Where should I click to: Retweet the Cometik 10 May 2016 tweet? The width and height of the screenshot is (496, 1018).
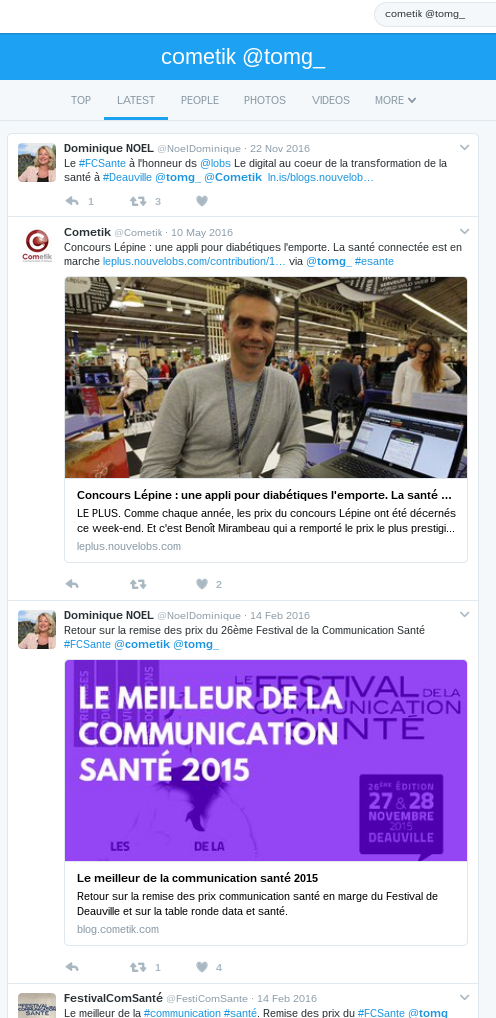point(138,584)
